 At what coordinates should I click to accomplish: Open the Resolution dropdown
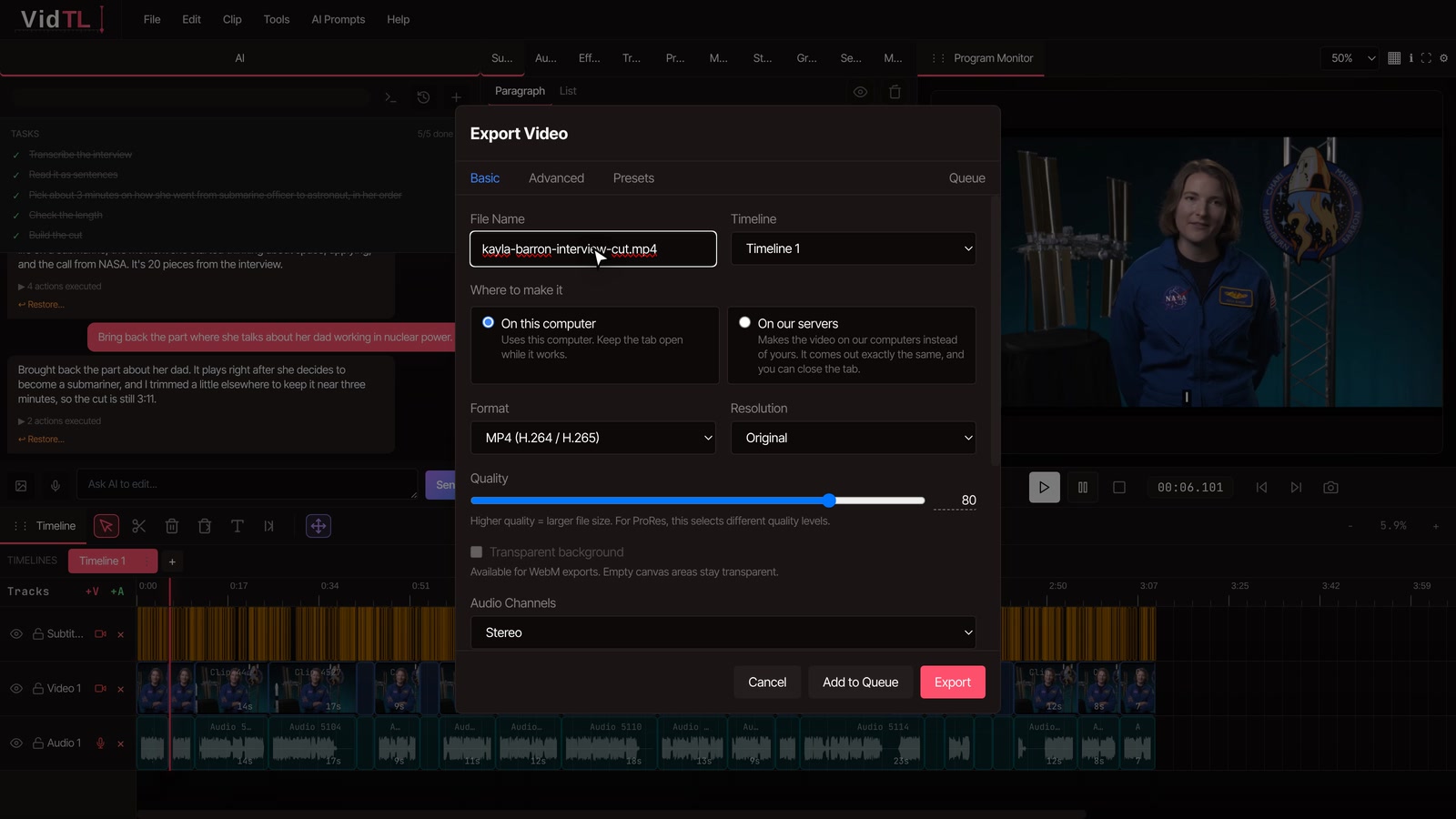[x=853, y=438]
